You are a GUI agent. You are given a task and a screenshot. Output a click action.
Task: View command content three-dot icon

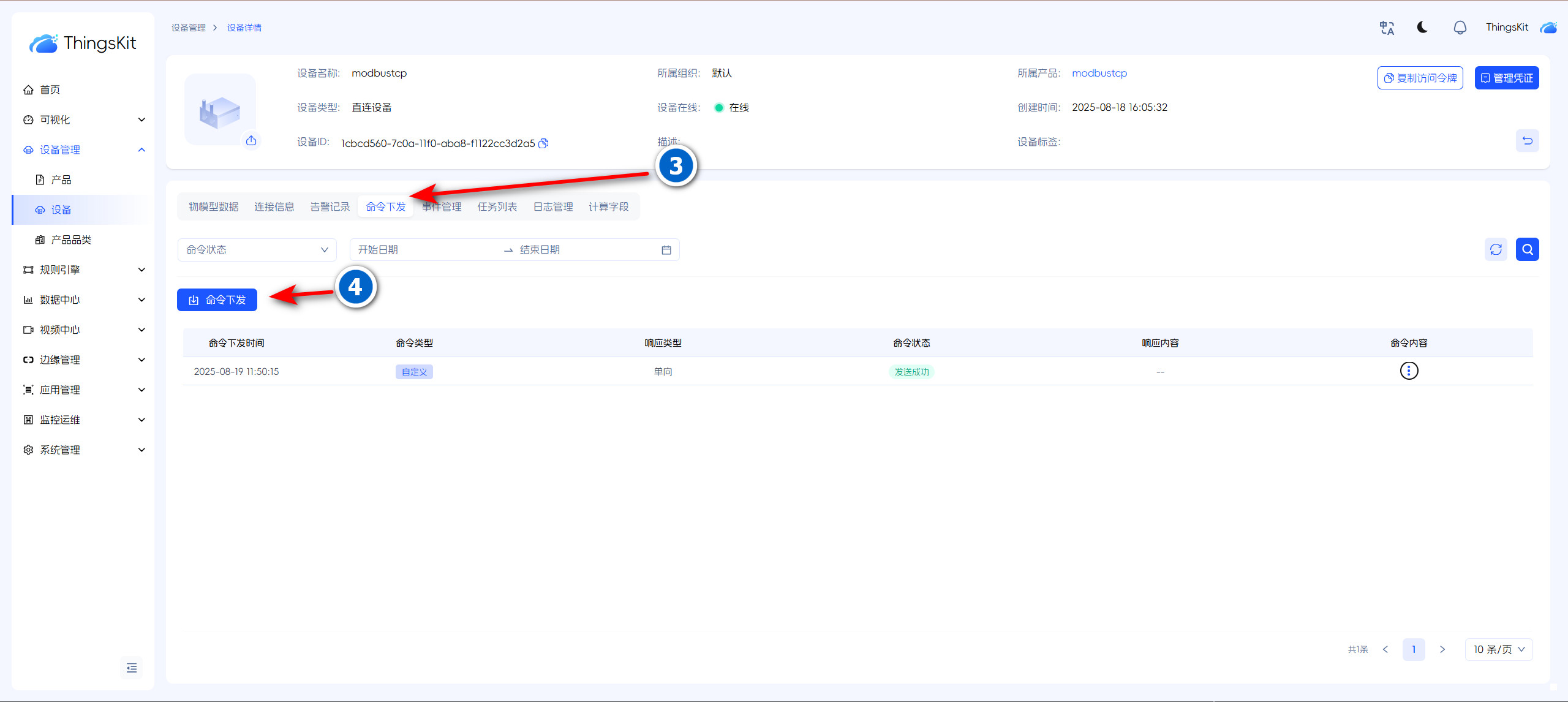1409,371
